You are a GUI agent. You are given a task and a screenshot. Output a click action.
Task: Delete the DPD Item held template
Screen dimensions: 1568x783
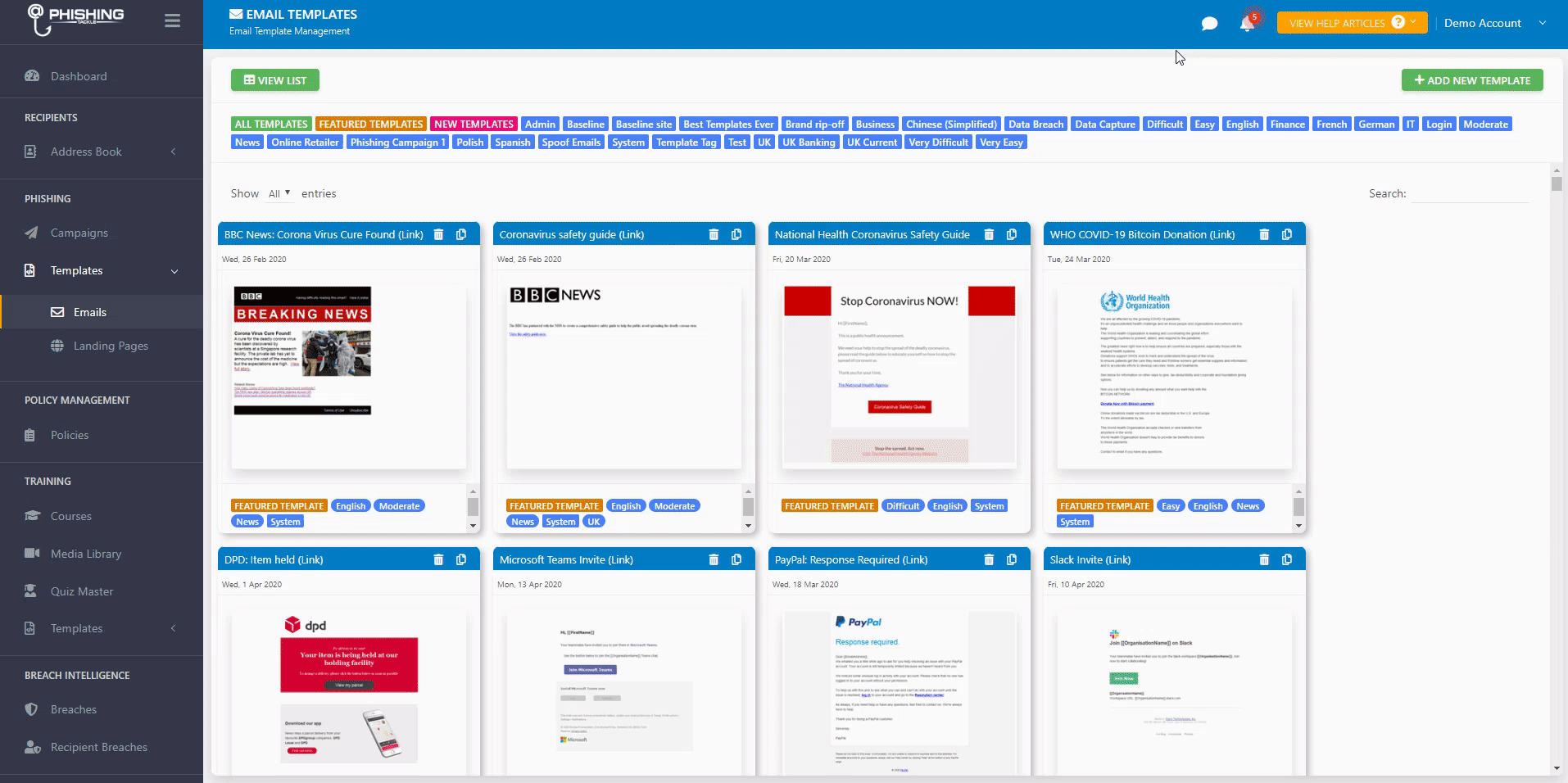click(x=438, y=559)
